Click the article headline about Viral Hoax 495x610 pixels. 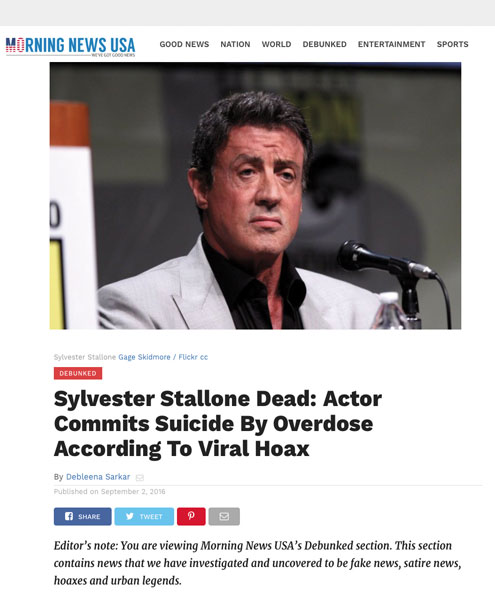218,423
